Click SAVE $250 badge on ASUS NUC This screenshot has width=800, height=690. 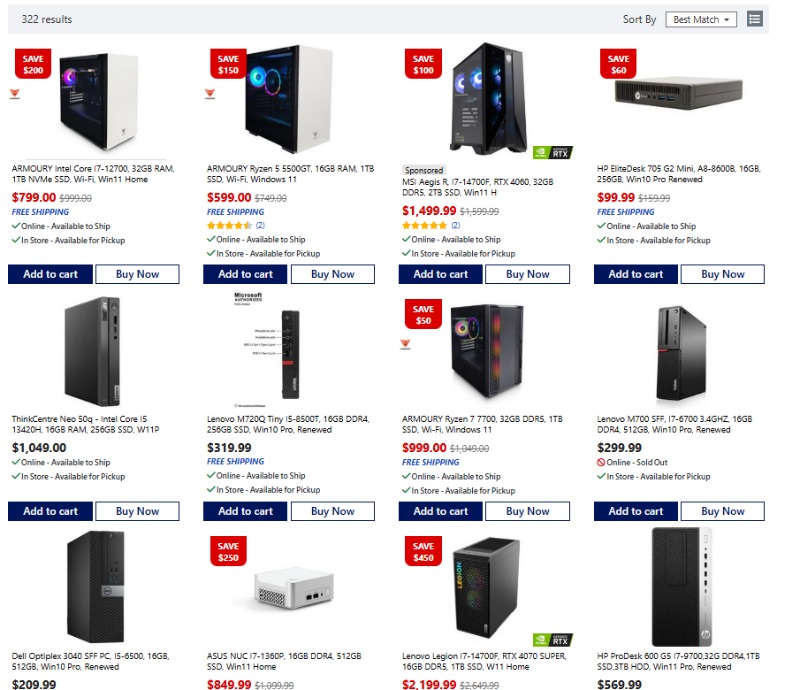228,551
